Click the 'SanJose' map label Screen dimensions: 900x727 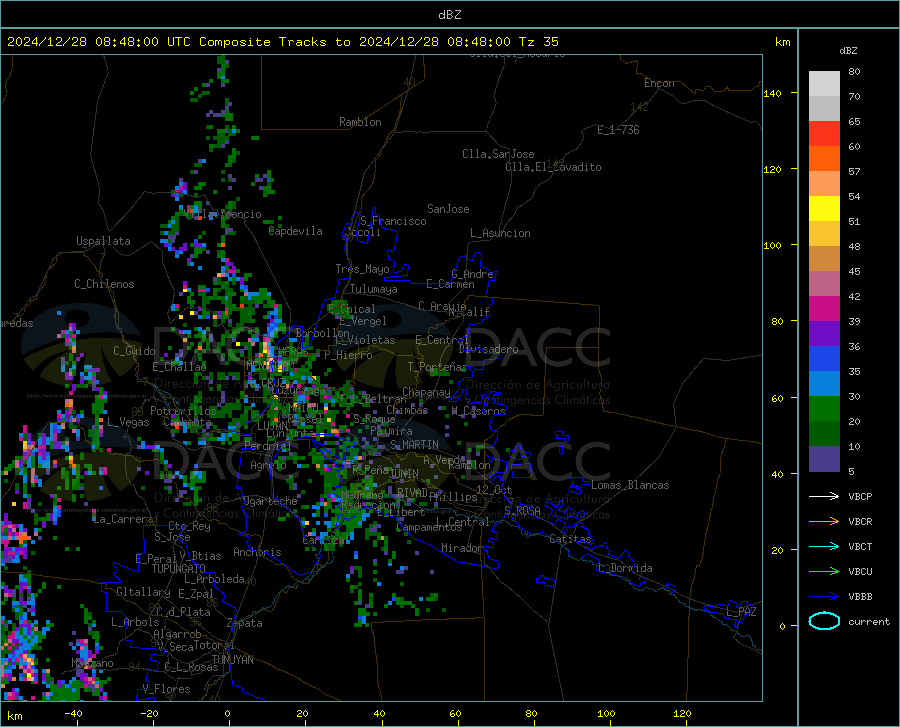pyautogui.click(x=448, y=209)
